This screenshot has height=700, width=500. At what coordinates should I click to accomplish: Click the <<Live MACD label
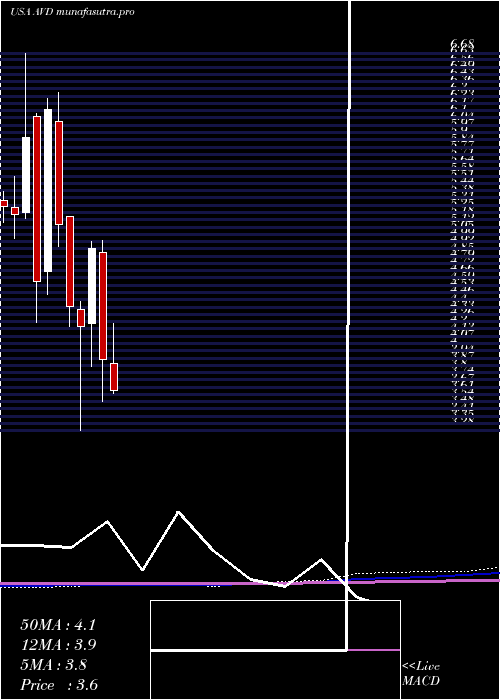[x=421, y=674]
